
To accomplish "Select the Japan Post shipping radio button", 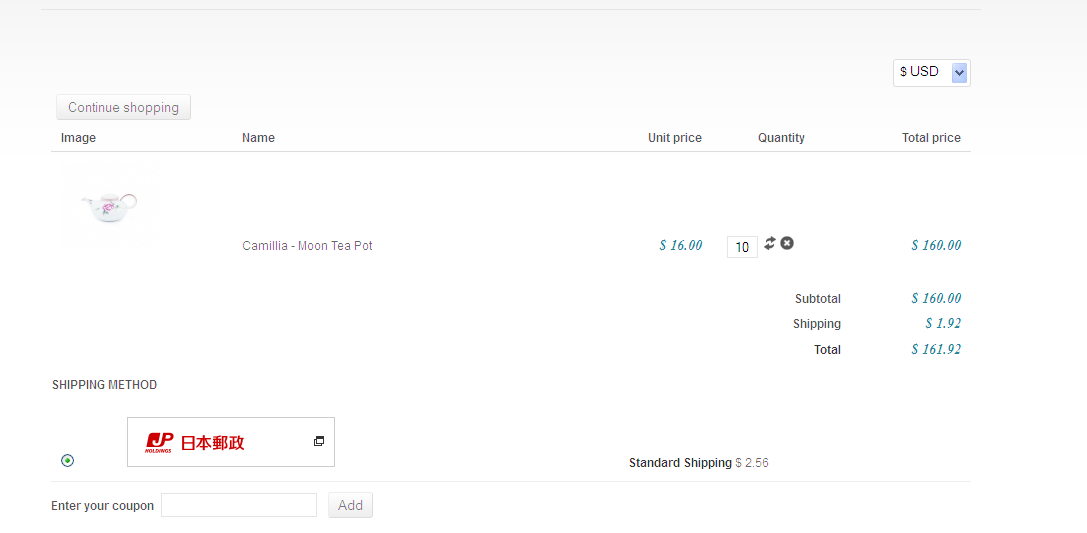I will point(67,460).
